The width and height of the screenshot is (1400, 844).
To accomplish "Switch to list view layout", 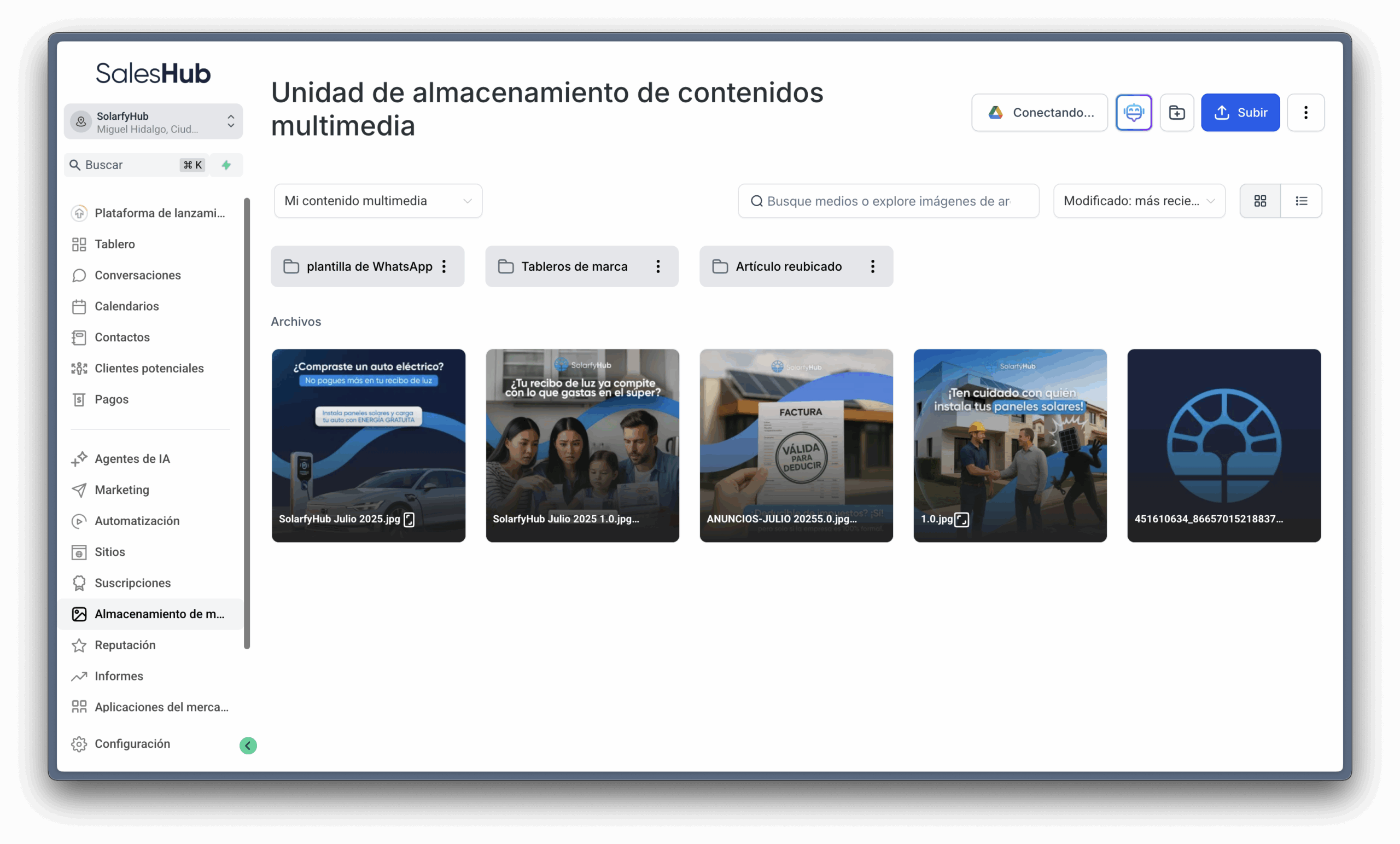I will point(1302,201).
